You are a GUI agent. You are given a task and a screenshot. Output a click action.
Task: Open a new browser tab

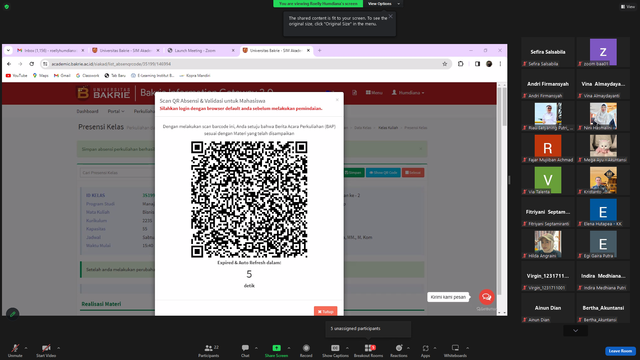(x=320, y=50)
